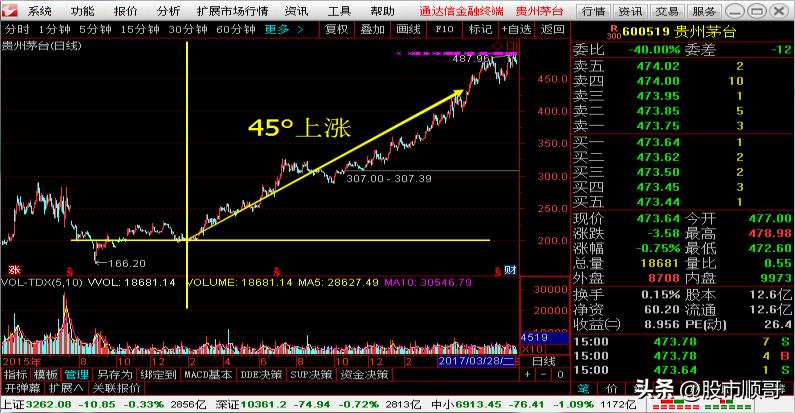This screenshot has width=795, height=413.
Task: Select the 1分钟 period
Action: tap(54, 29)
